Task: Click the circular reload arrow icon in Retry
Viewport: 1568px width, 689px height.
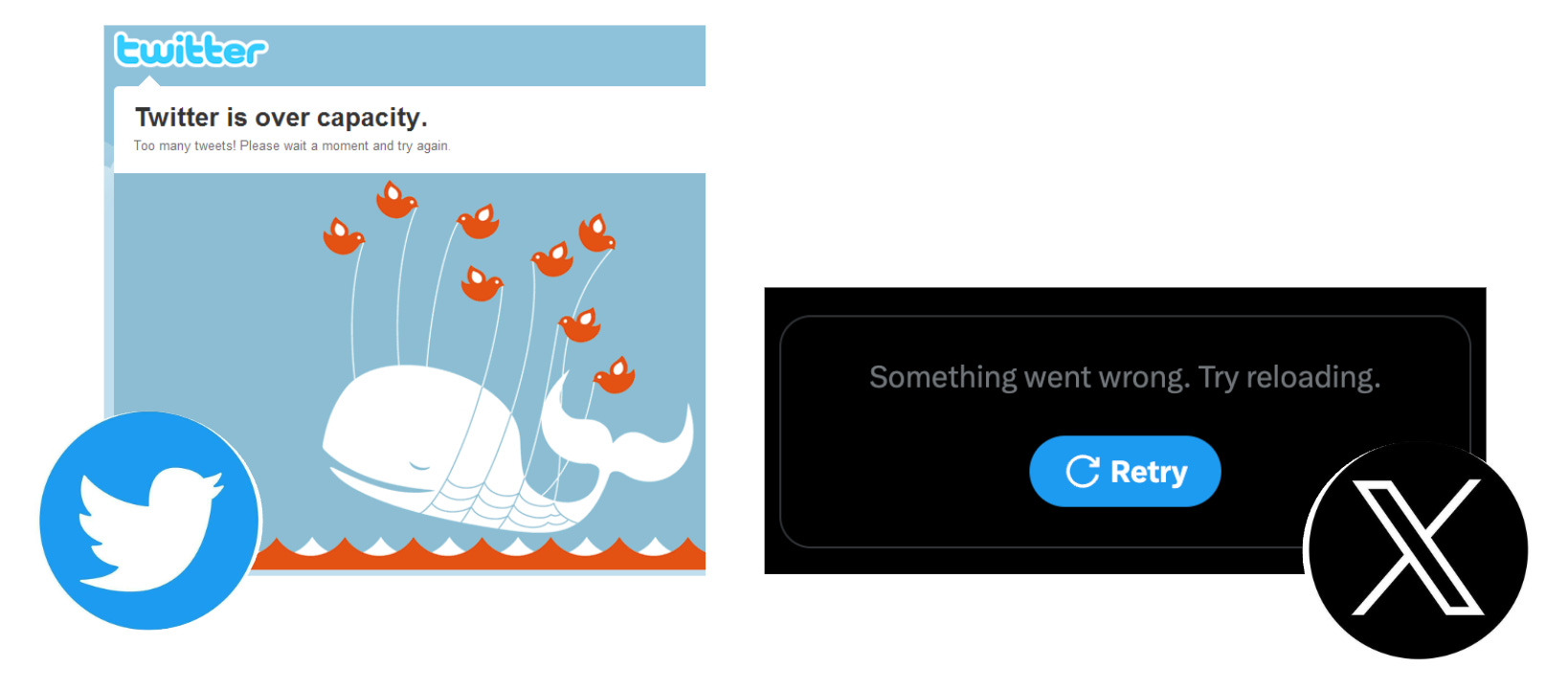Action: pyautogui.click(x=1083, y=471)
